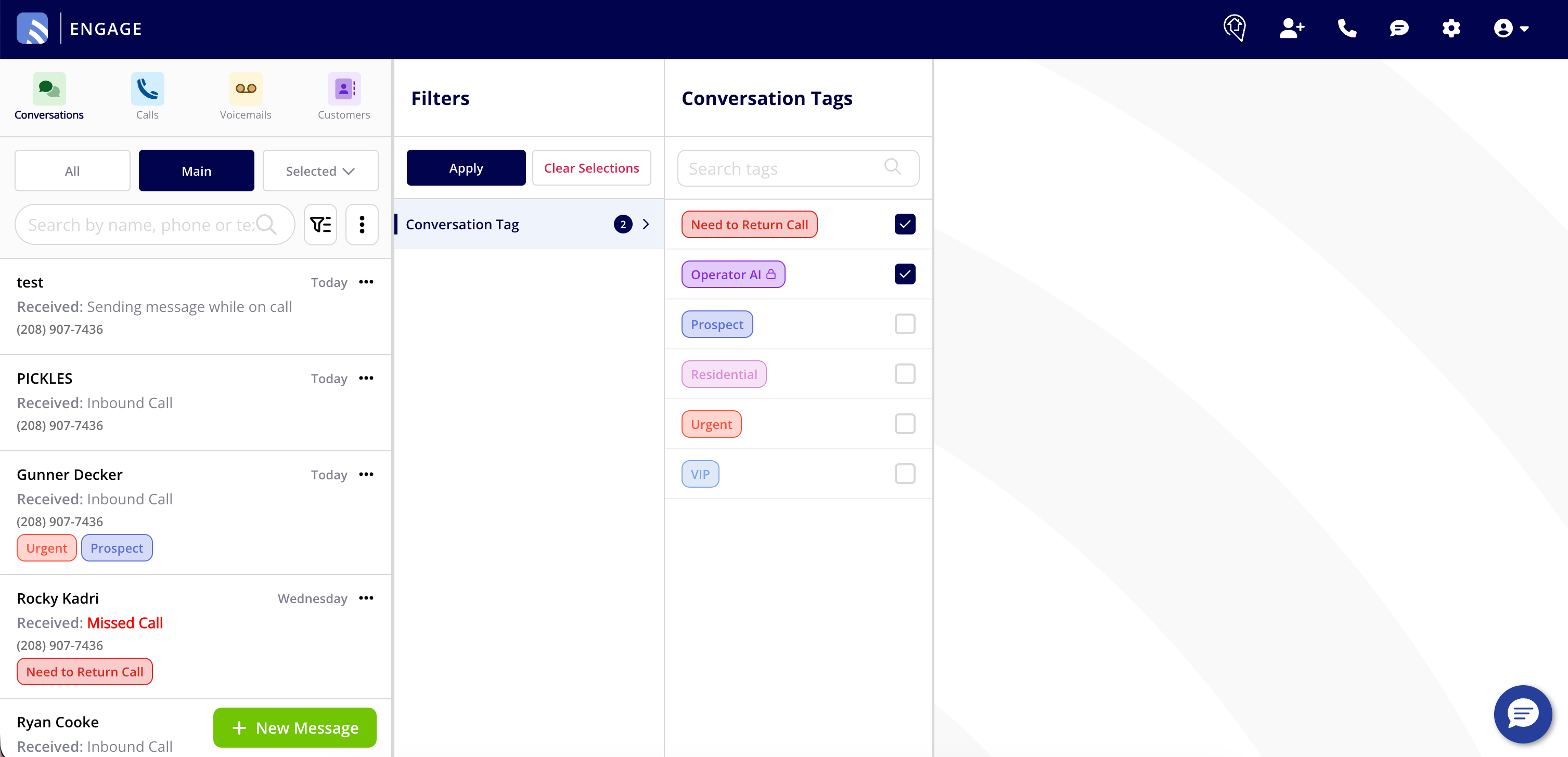Select the Conversation Tag filter row
1568x757 pixels.
click(x=529, y=225)
